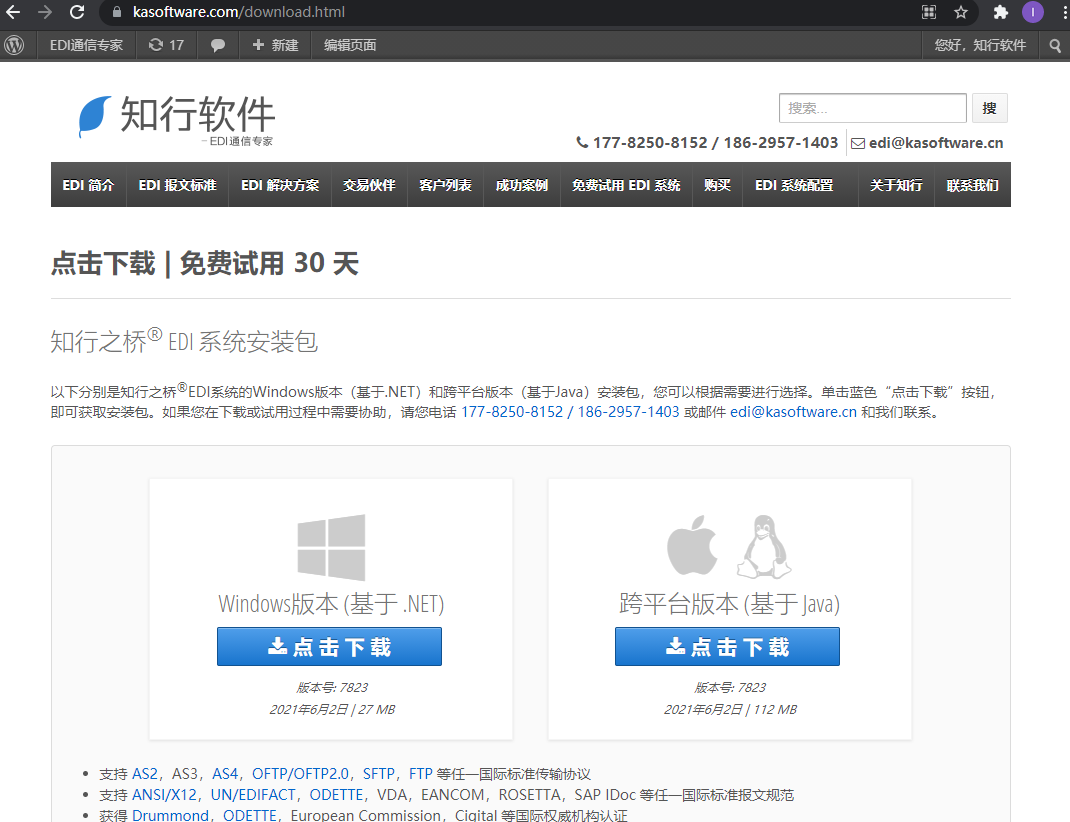The height and width of the screenshot is (822, 1070).
Task: Click the 点击下载 | 免费试用 30 天 heading
Action: tap(205, 263)
